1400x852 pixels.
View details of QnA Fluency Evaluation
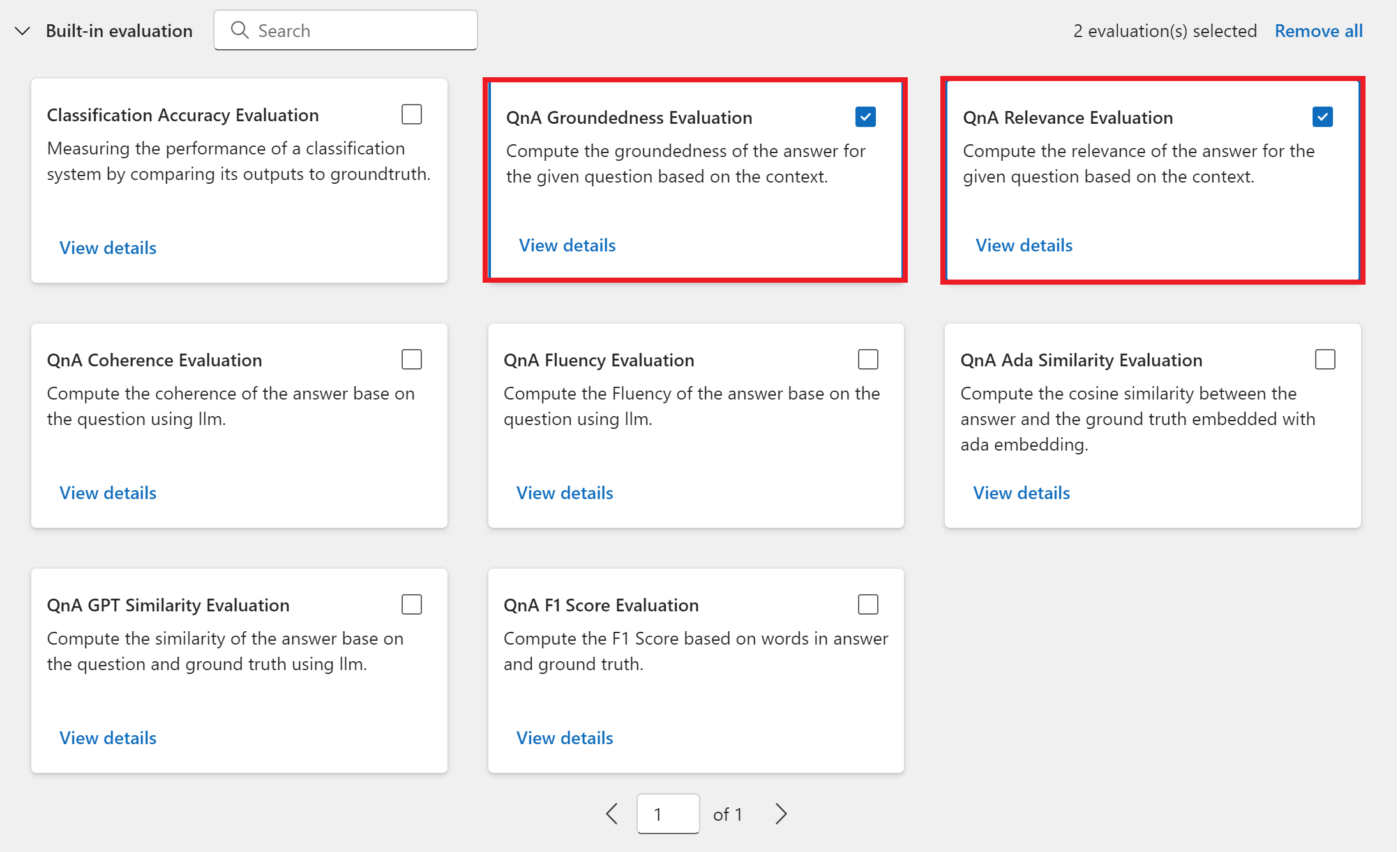point(564,493)
